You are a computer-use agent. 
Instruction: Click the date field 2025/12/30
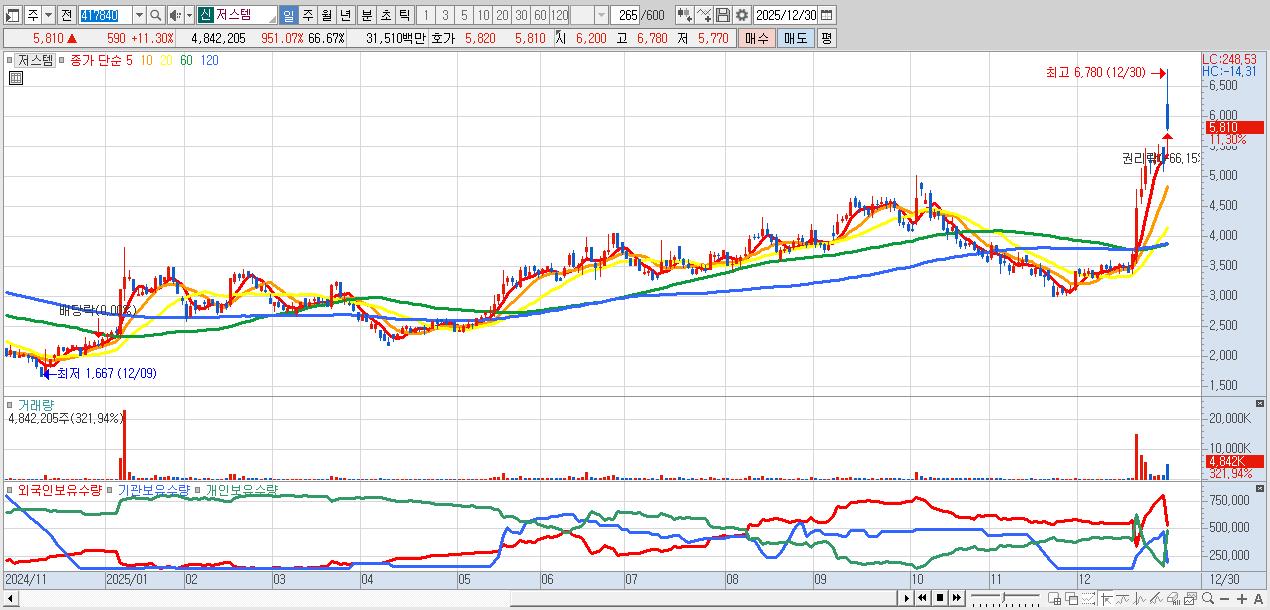pos(786,15)
